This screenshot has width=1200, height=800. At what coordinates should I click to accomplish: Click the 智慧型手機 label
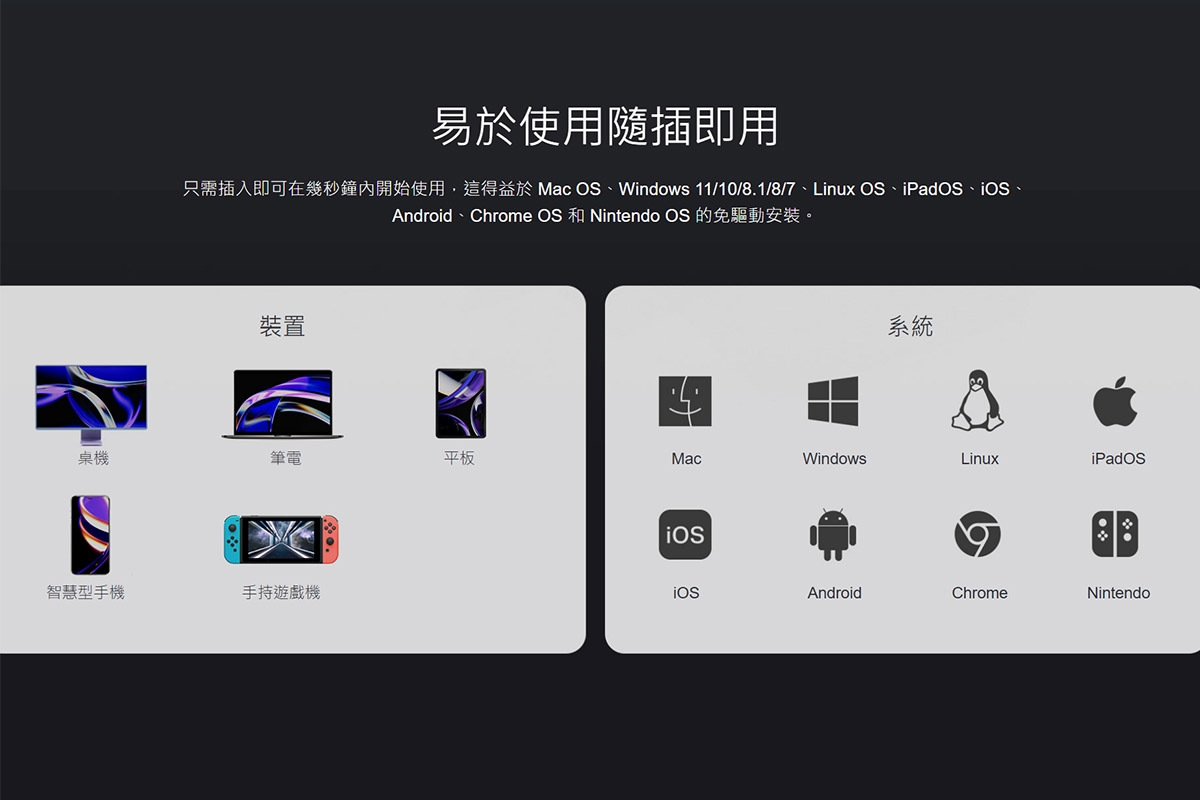[86, 593]
